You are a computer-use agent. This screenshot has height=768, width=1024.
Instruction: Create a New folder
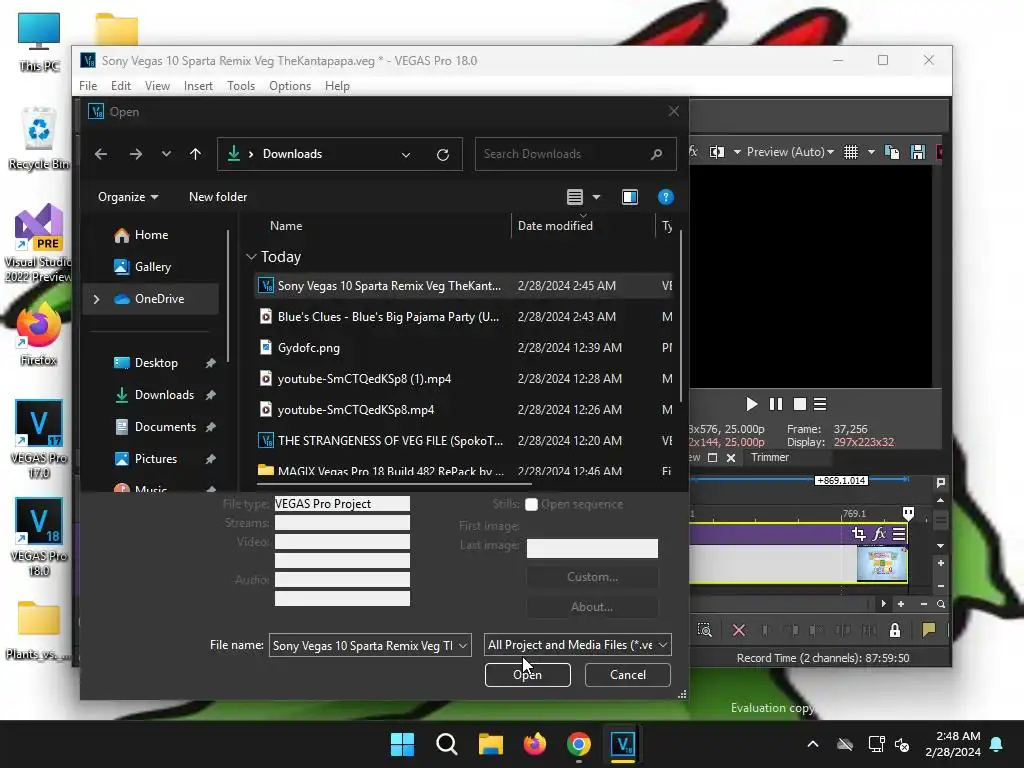pyautogui.click(x=218, y=197)
